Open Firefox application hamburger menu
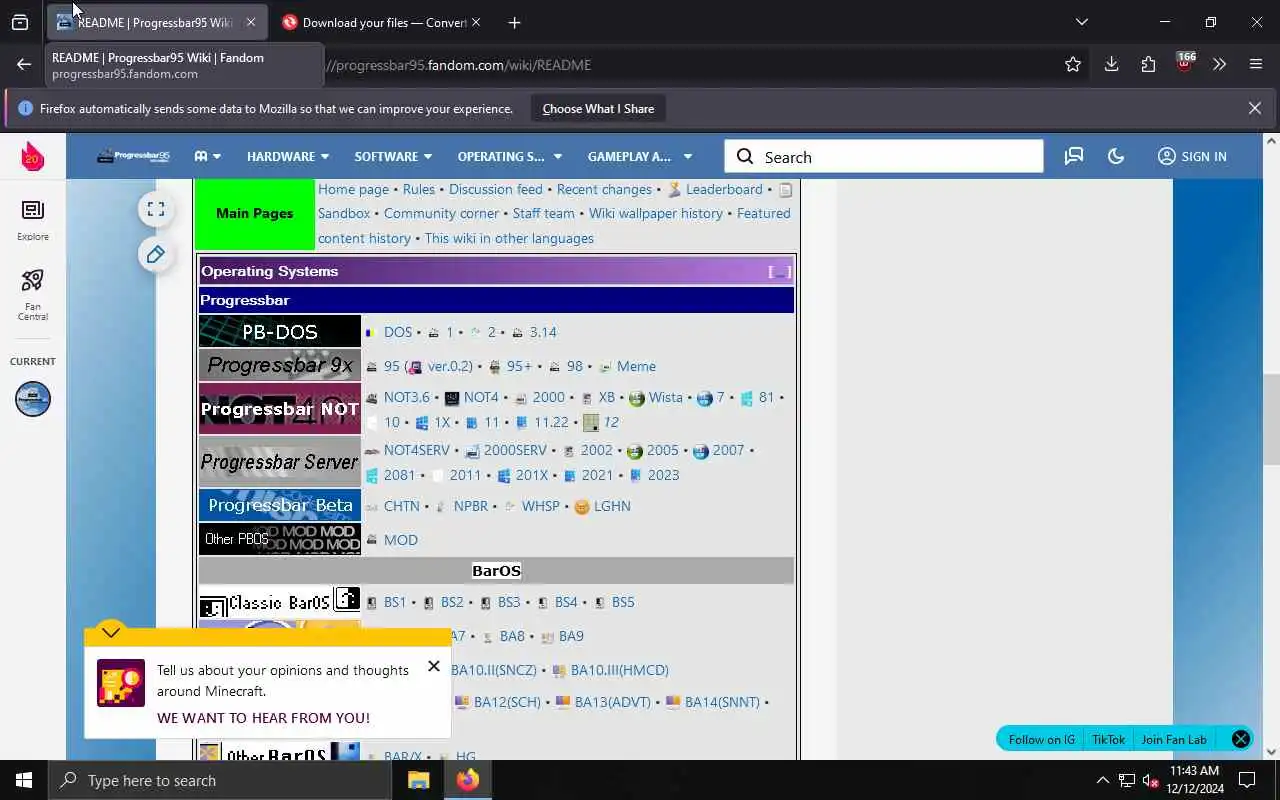Image resolution: width=1280 pixels, height=800 pixels. pyautogui.click(x=1256, y=64)
